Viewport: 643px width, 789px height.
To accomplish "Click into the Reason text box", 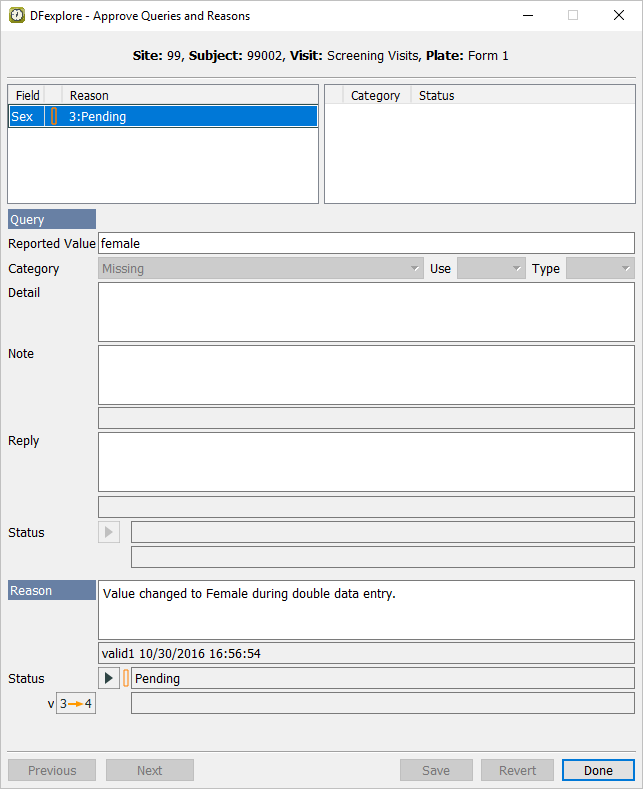I will point(366,610).
